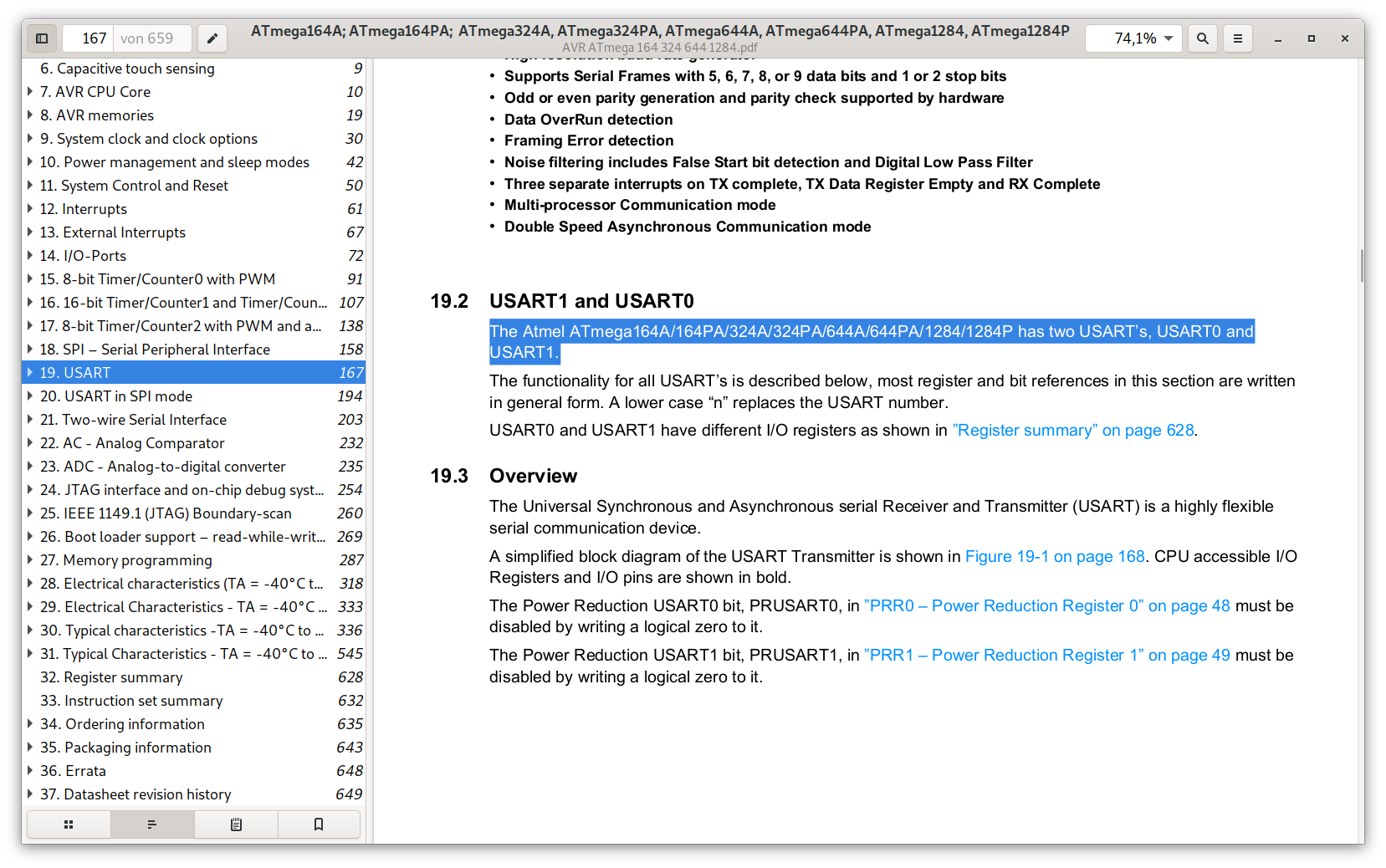The image size is (1386, 868).
Task: Open 22. AC - Analog Comparator
Action: (194, 443)
